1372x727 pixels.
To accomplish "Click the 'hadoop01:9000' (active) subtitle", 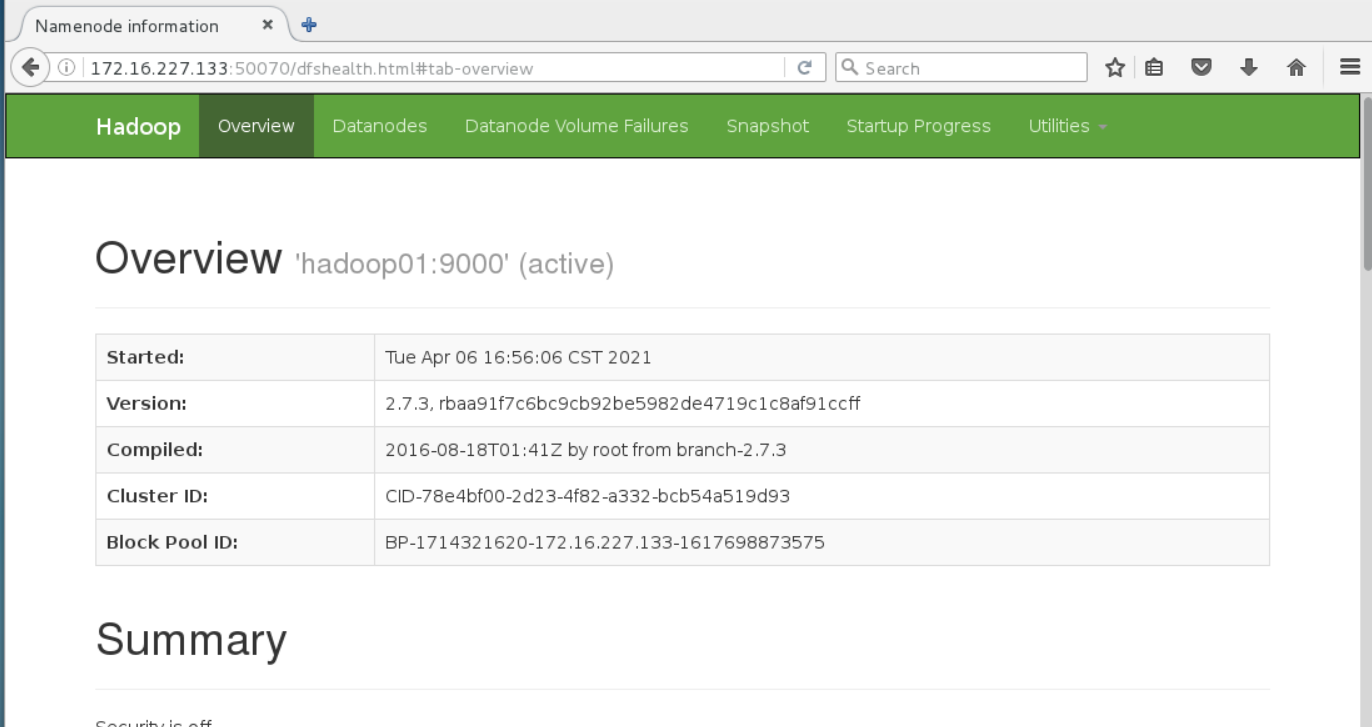I will 454,265.
